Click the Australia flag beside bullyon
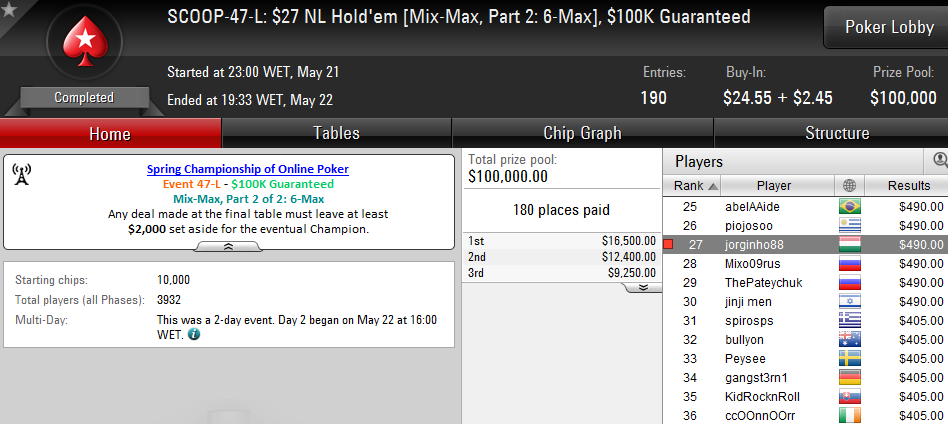The image size is (948, 424). click(x=849, y=340)
